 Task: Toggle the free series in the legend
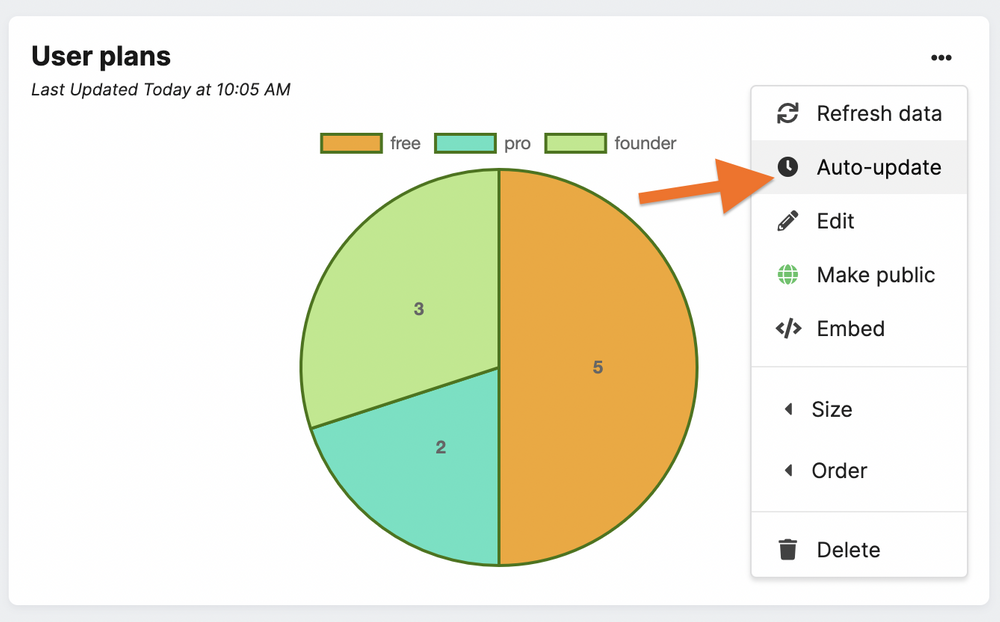point(403,143)
